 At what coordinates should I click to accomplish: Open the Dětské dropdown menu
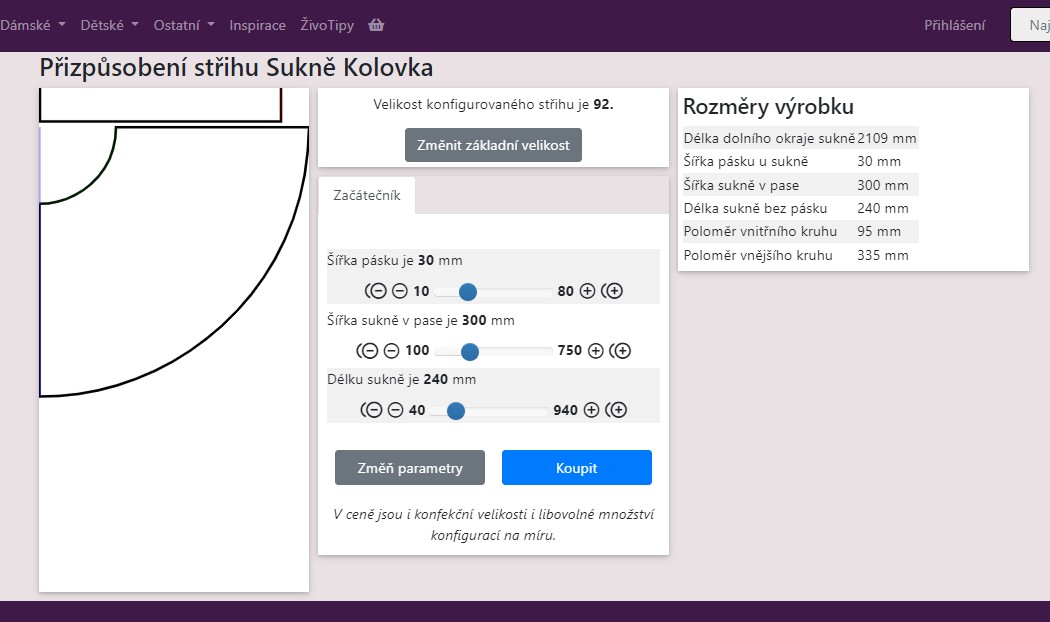pyautogui.click(x=109, y=25)
